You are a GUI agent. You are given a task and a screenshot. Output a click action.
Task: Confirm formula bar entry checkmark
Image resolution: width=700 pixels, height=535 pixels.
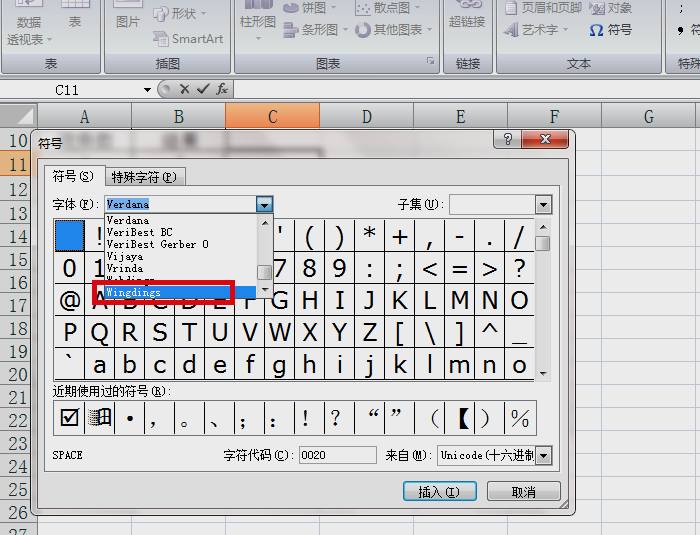(x=203, y=89)
